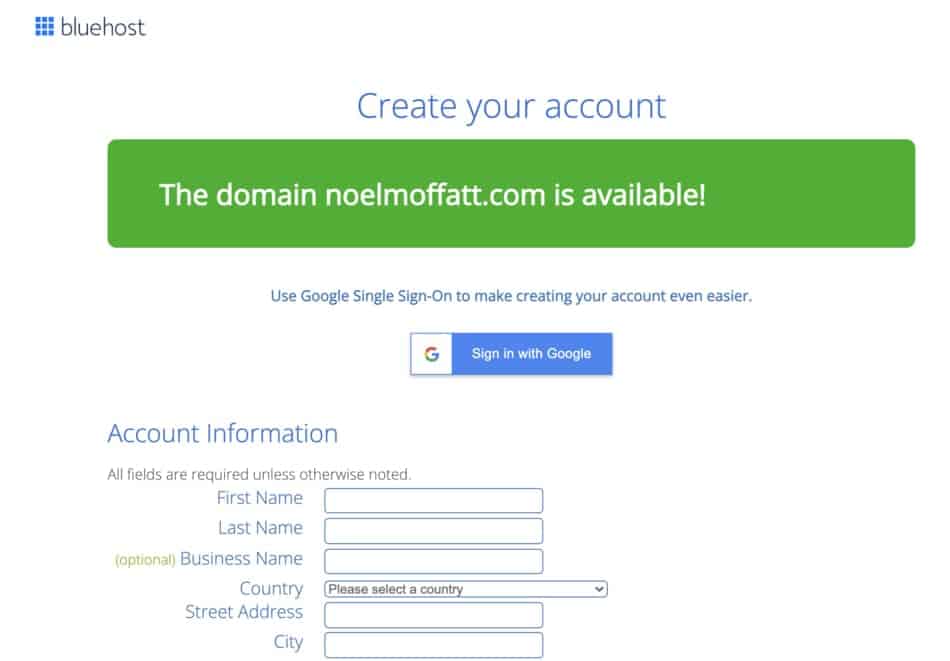Click the Account Information section heading
This screenshot has height=661, width=950.
click(222, 433)
